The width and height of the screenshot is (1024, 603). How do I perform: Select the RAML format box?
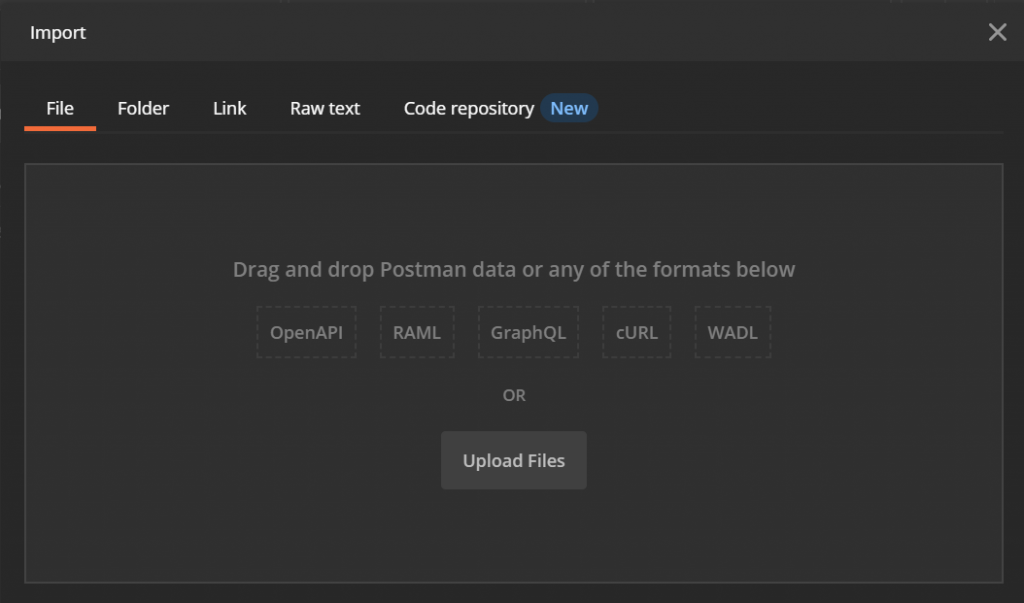pos(417,333)
